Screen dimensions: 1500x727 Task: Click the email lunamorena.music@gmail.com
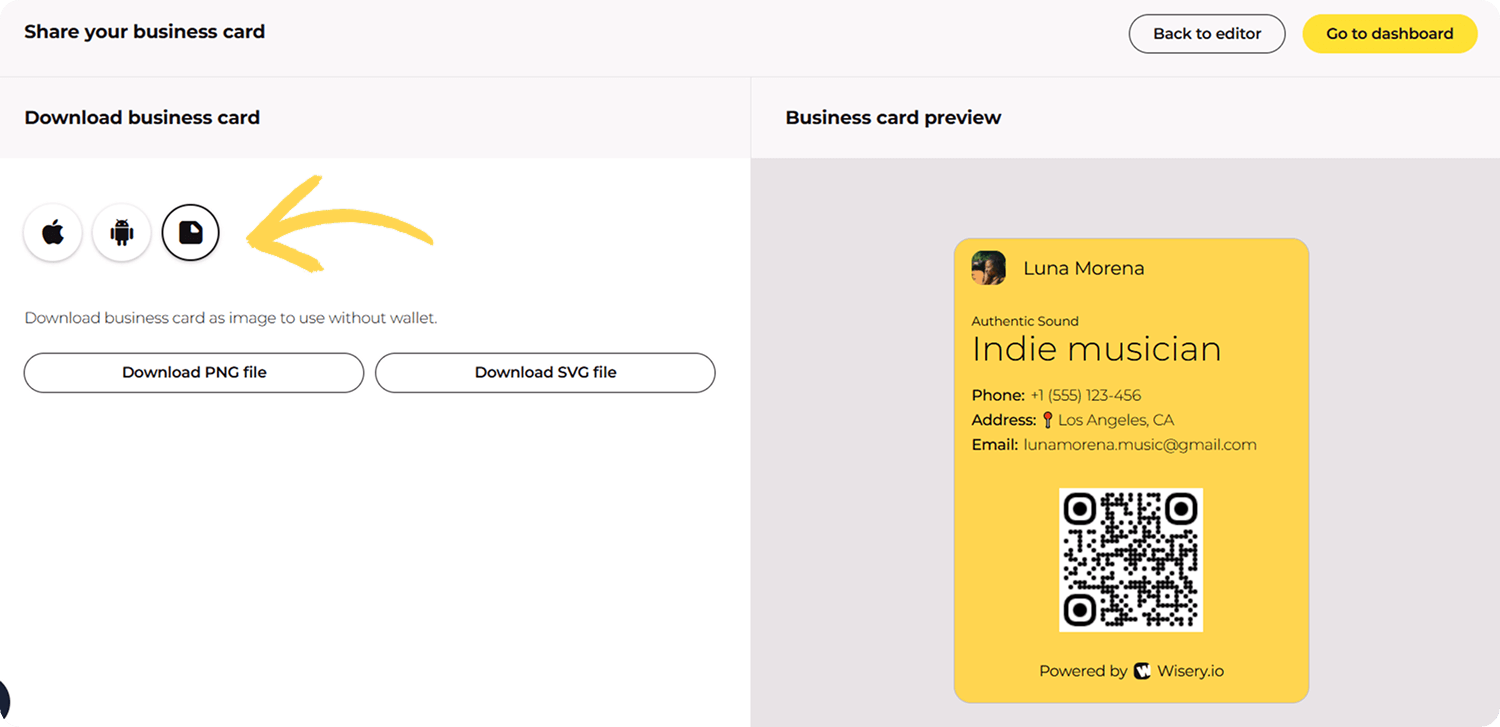point(1140,445)
